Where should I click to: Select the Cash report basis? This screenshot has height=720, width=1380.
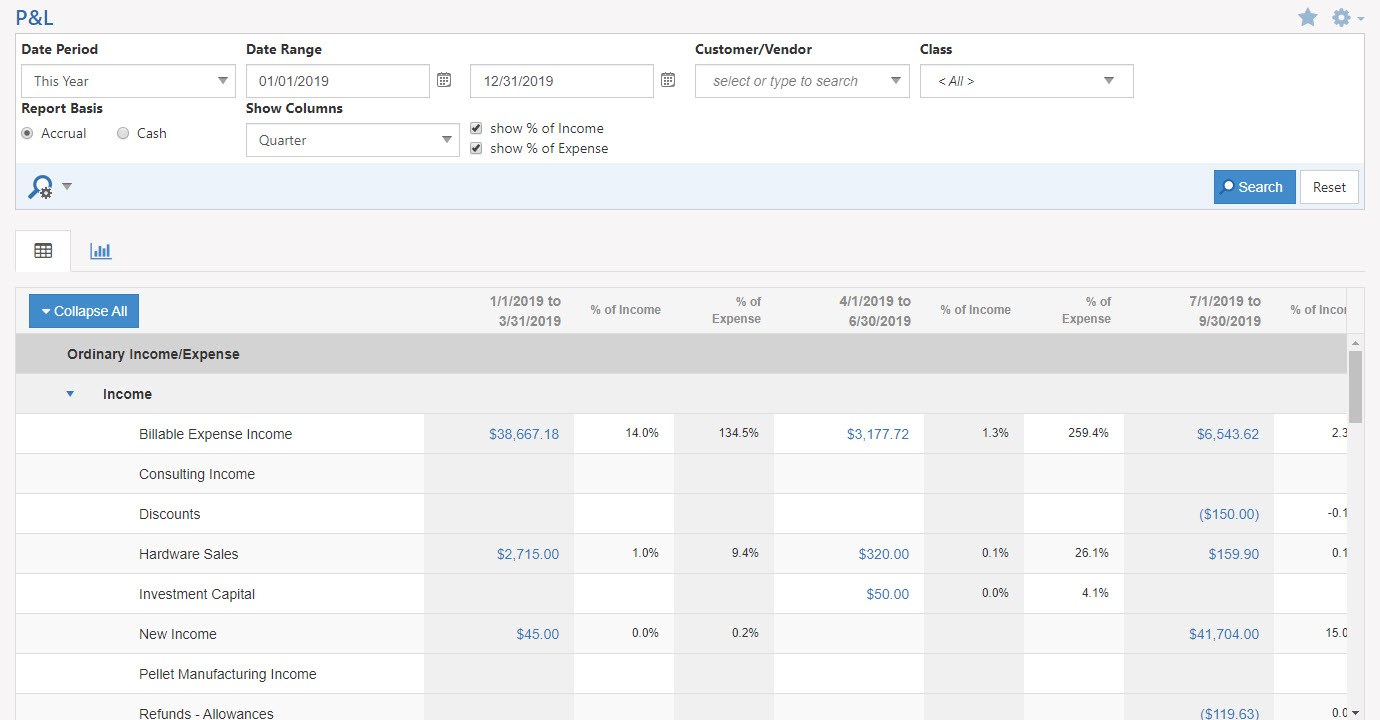123,133
